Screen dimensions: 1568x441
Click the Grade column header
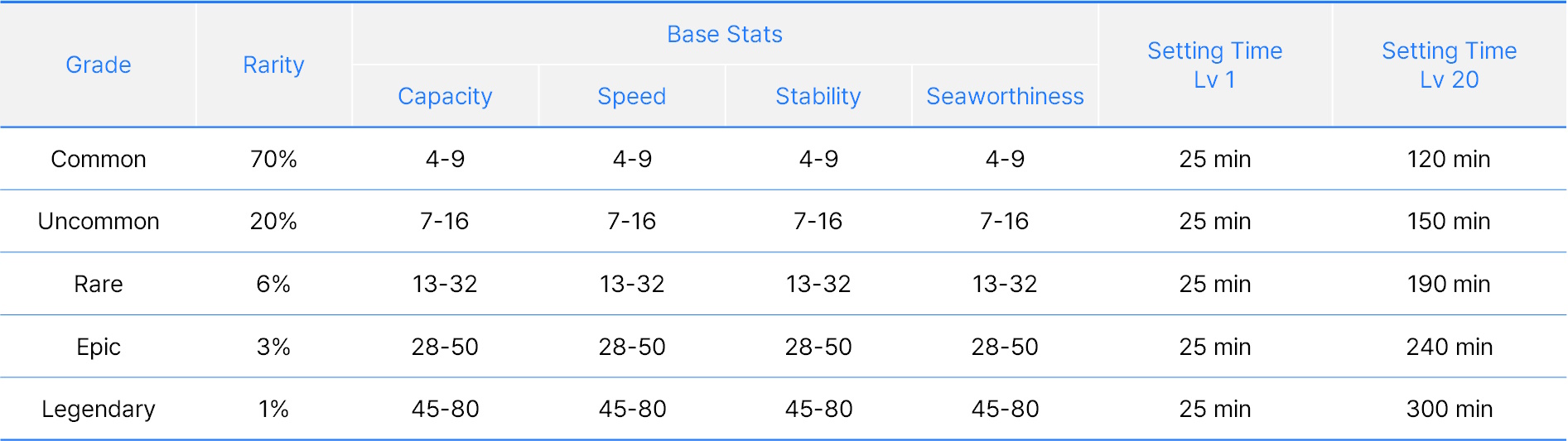point(98,65)
